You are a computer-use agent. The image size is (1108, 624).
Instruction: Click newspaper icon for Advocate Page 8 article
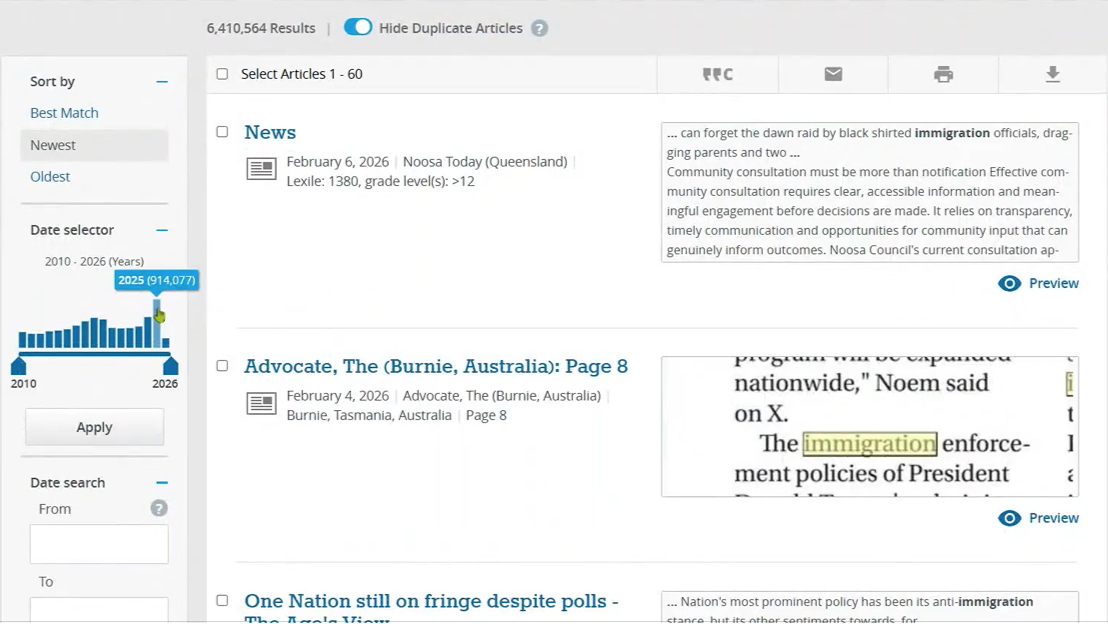[261, 404]
